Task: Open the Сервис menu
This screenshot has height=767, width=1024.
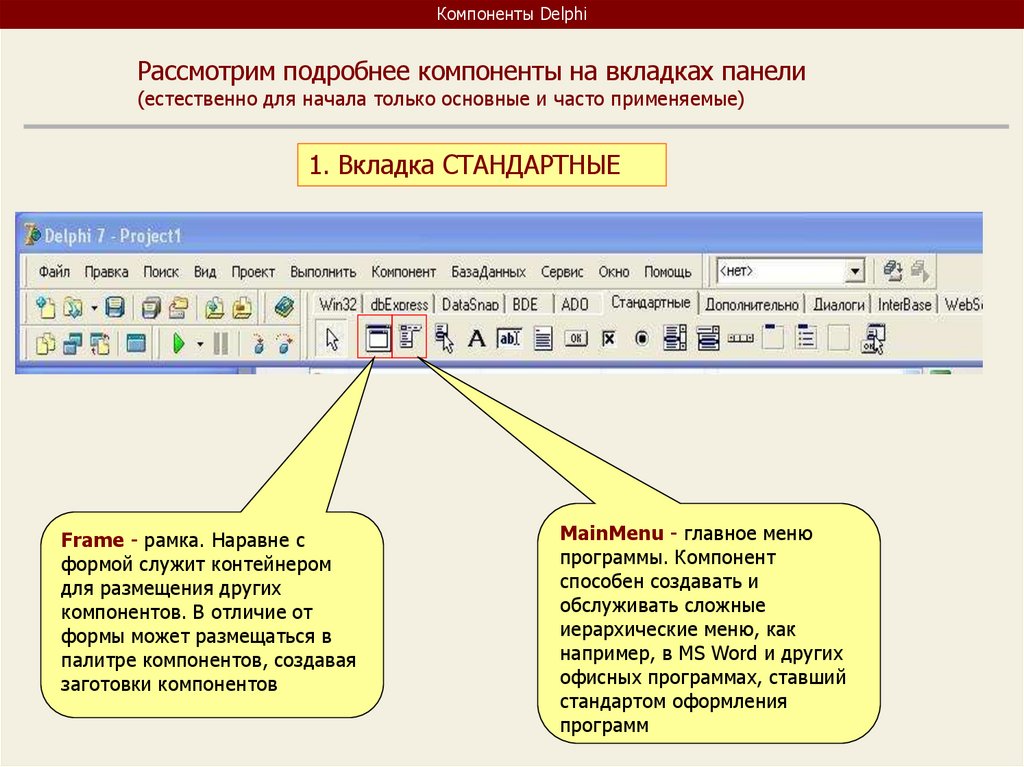Action: pyautogui.click(x=562, y=271)
